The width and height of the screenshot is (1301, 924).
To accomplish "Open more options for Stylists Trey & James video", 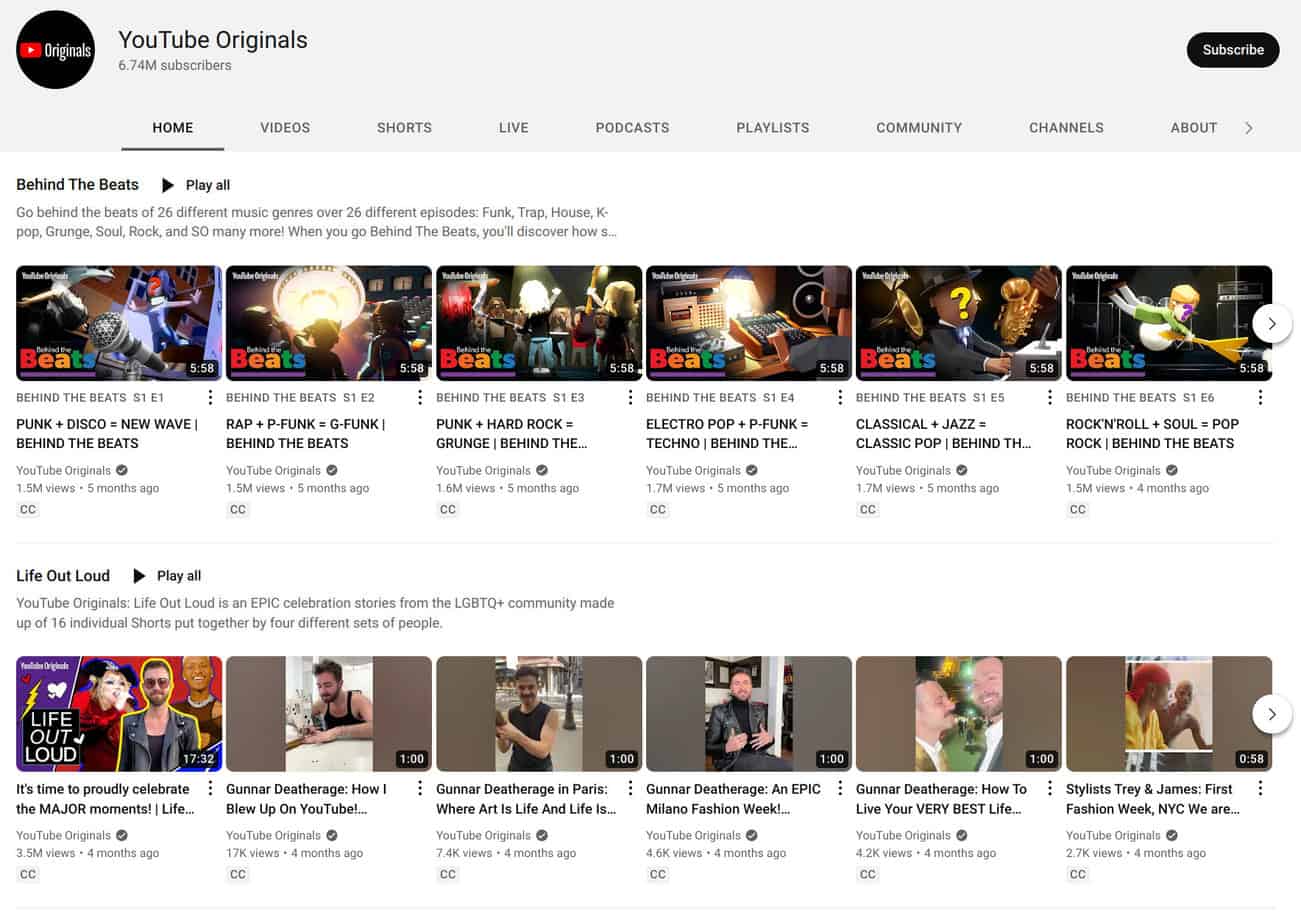I will (x=1260, y=789).
